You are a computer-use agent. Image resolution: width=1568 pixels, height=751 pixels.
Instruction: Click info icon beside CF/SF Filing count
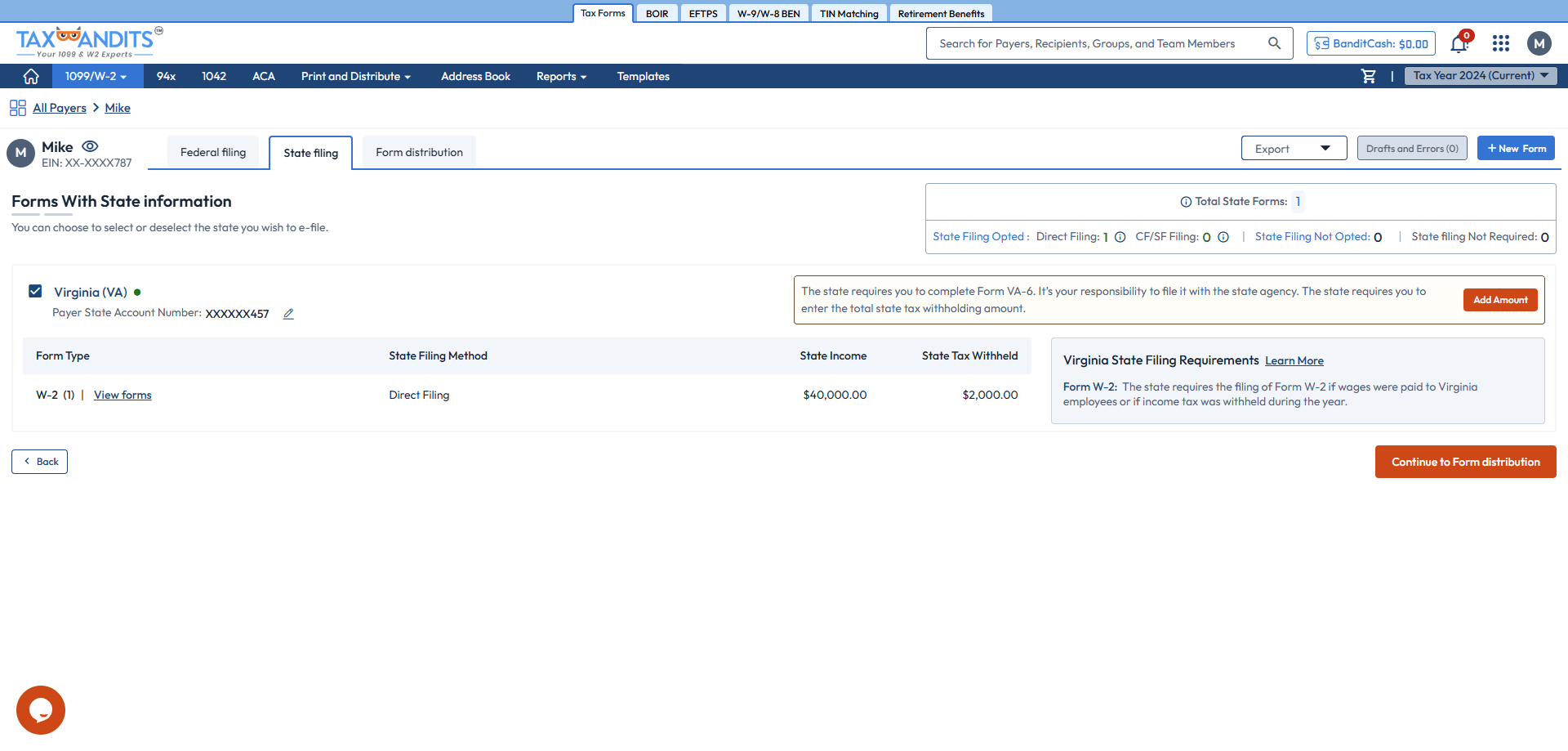coord(1223,237)
